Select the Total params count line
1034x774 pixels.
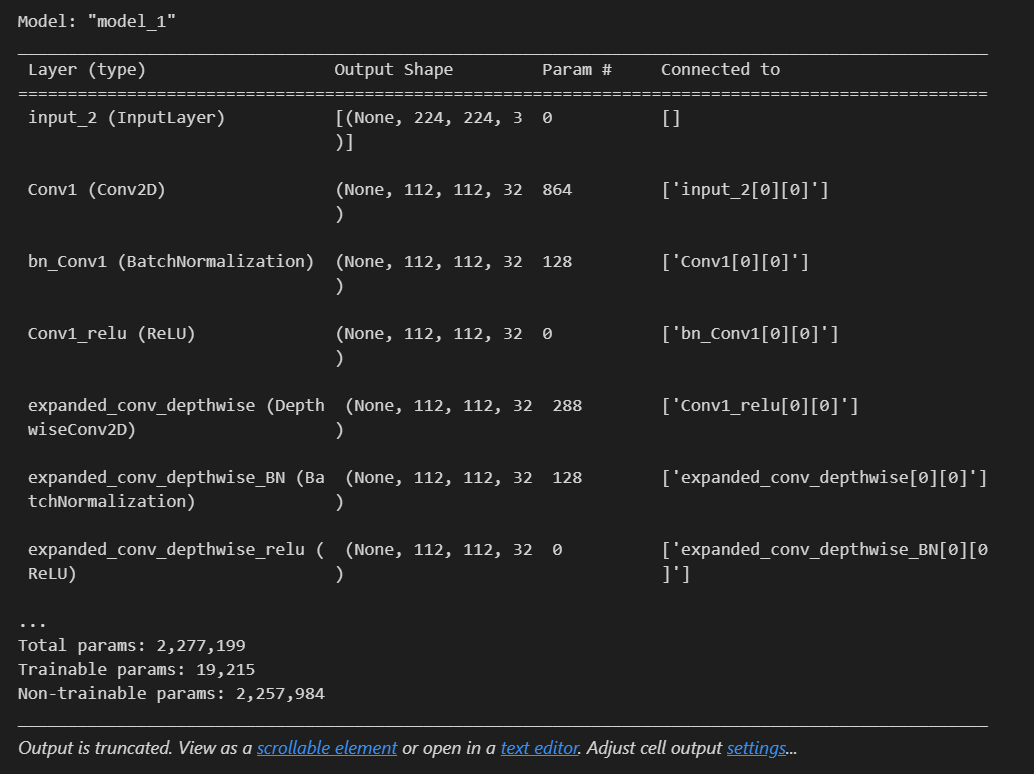[135, 645]
